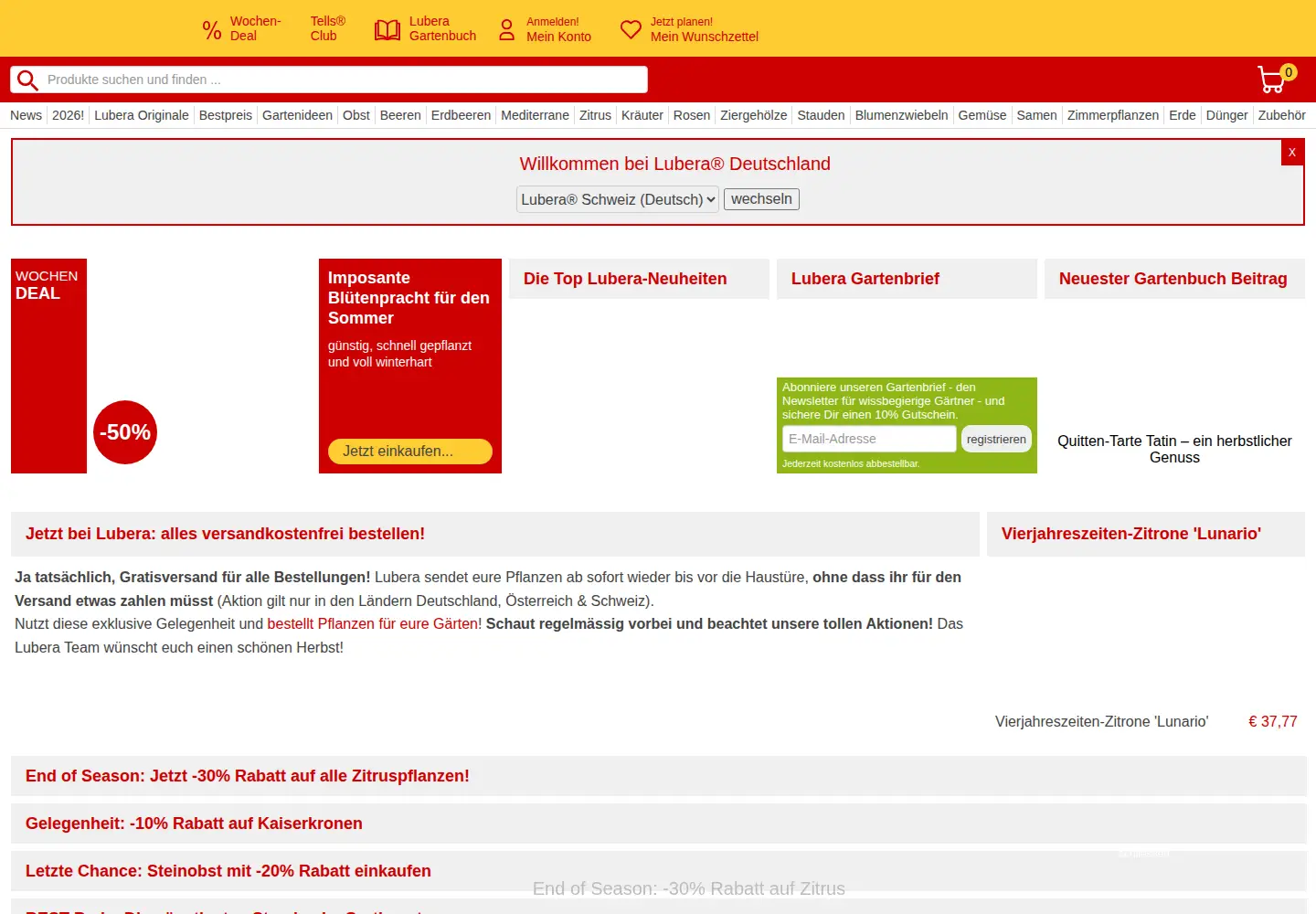The width and height of the screenshot is (1316, 914).
Task: Open the Kräuter category
Action: click(642, 115)
